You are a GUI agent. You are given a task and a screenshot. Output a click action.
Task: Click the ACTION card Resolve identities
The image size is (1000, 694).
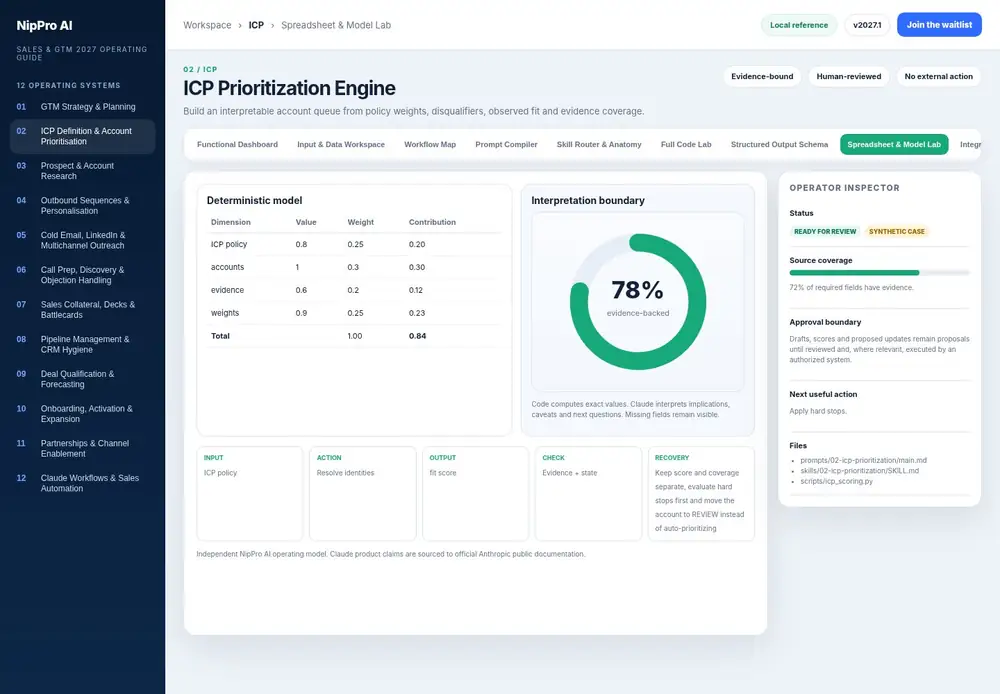tap(362, 494)
